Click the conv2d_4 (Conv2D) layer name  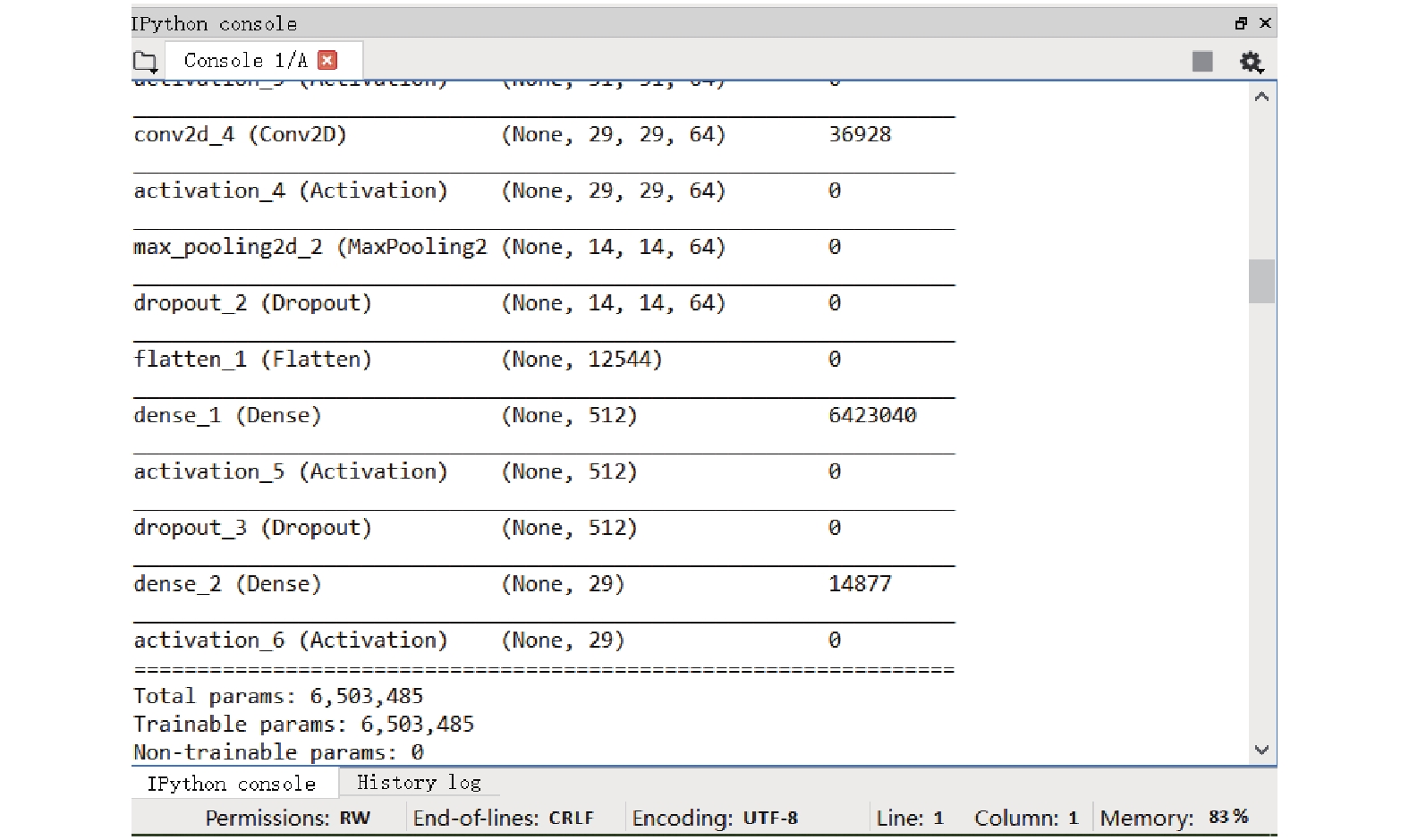point(240,135)
